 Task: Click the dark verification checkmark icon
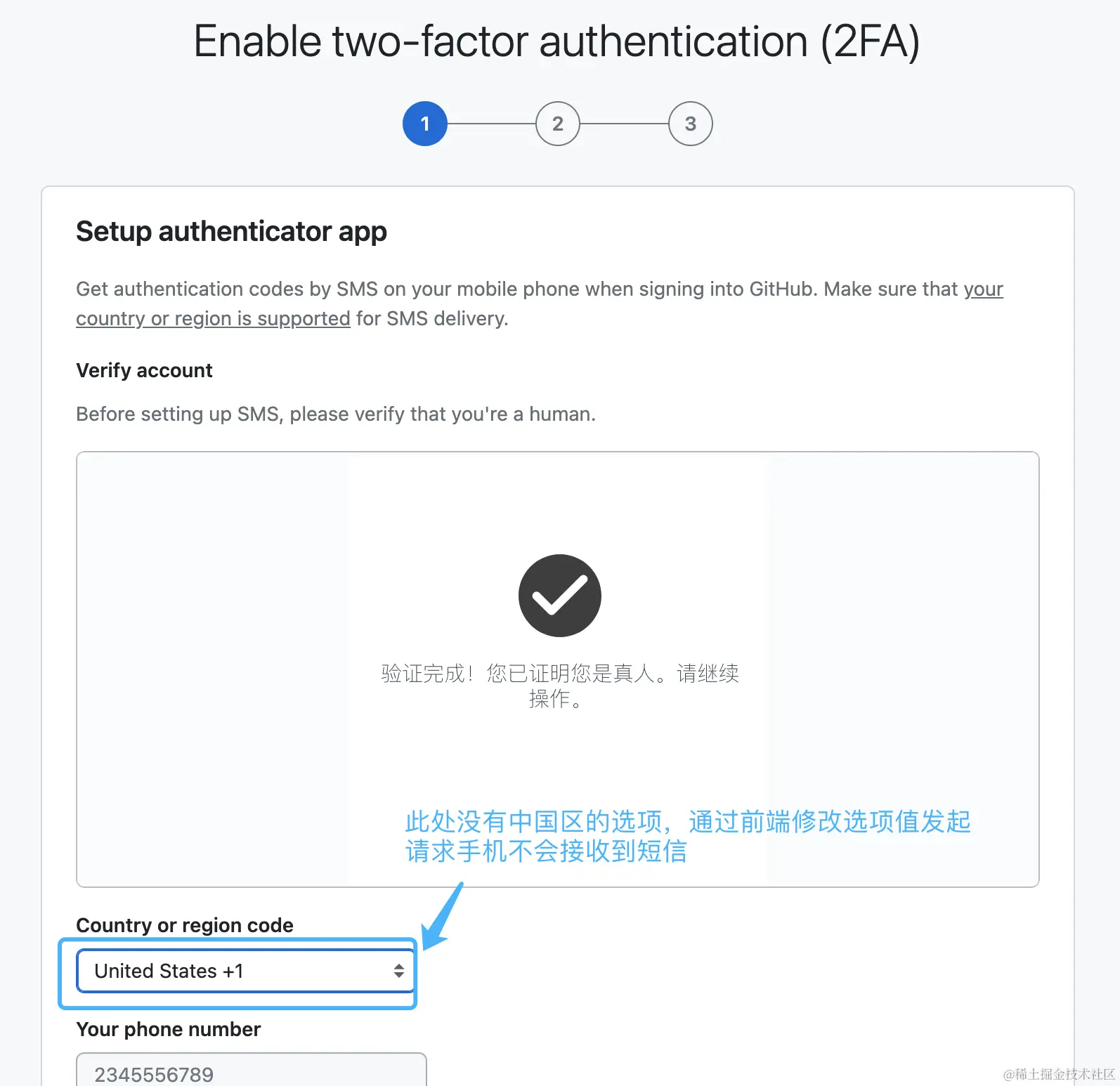click(x=559, y=596)
